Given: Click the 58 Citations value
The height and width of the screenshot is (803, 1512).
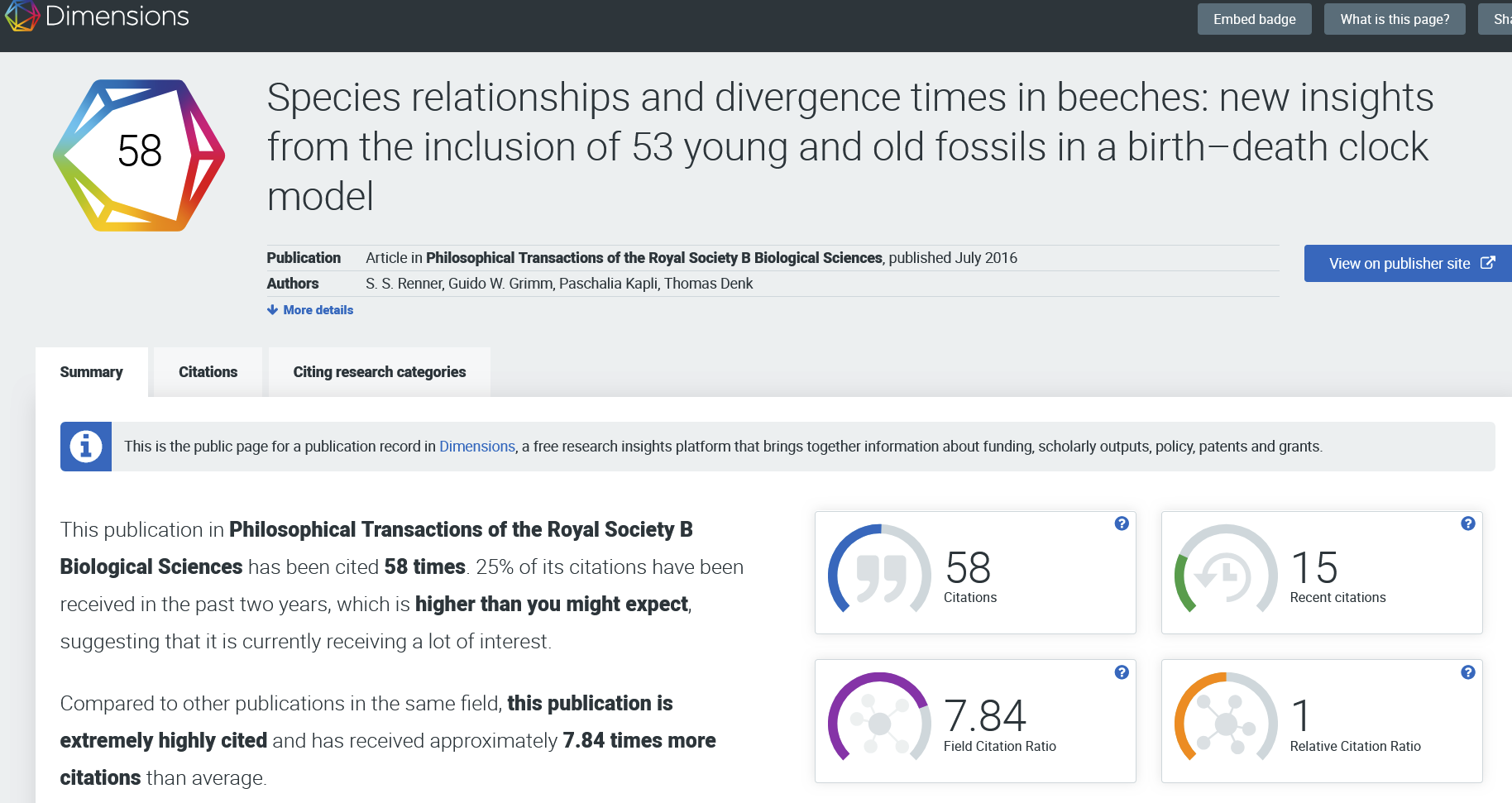Looking at the screenshot, I should 968,567.
